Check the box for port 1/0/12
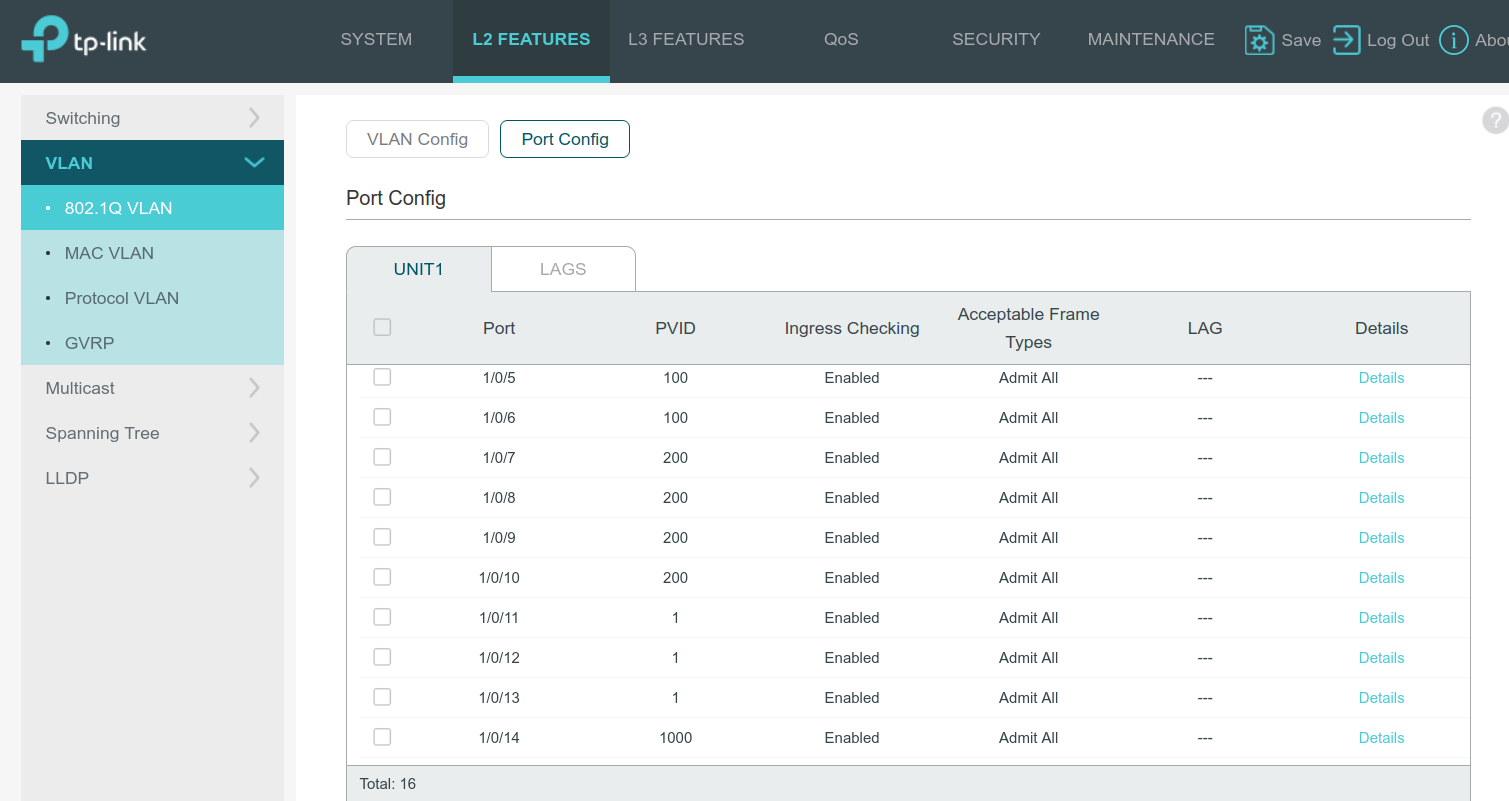 coord(382,657)
